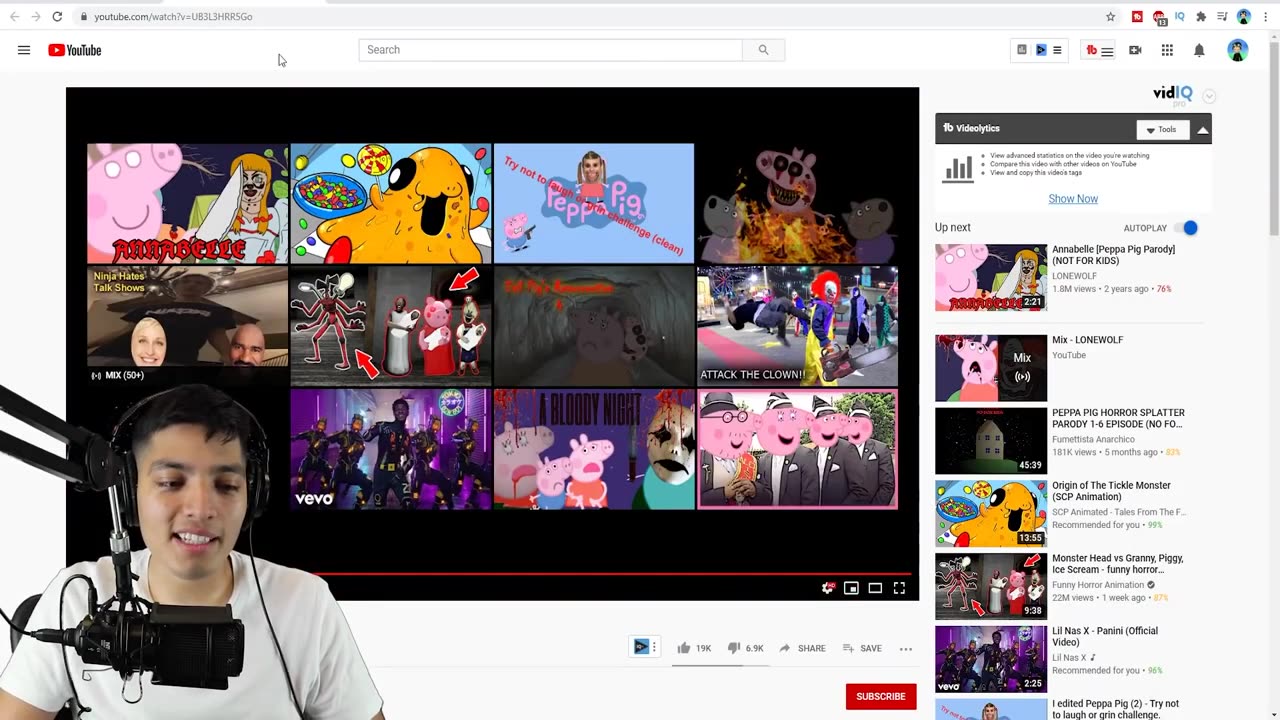Enable theater mode
1280x720 pixels.
pyautogui.click(x=875, y=588)
